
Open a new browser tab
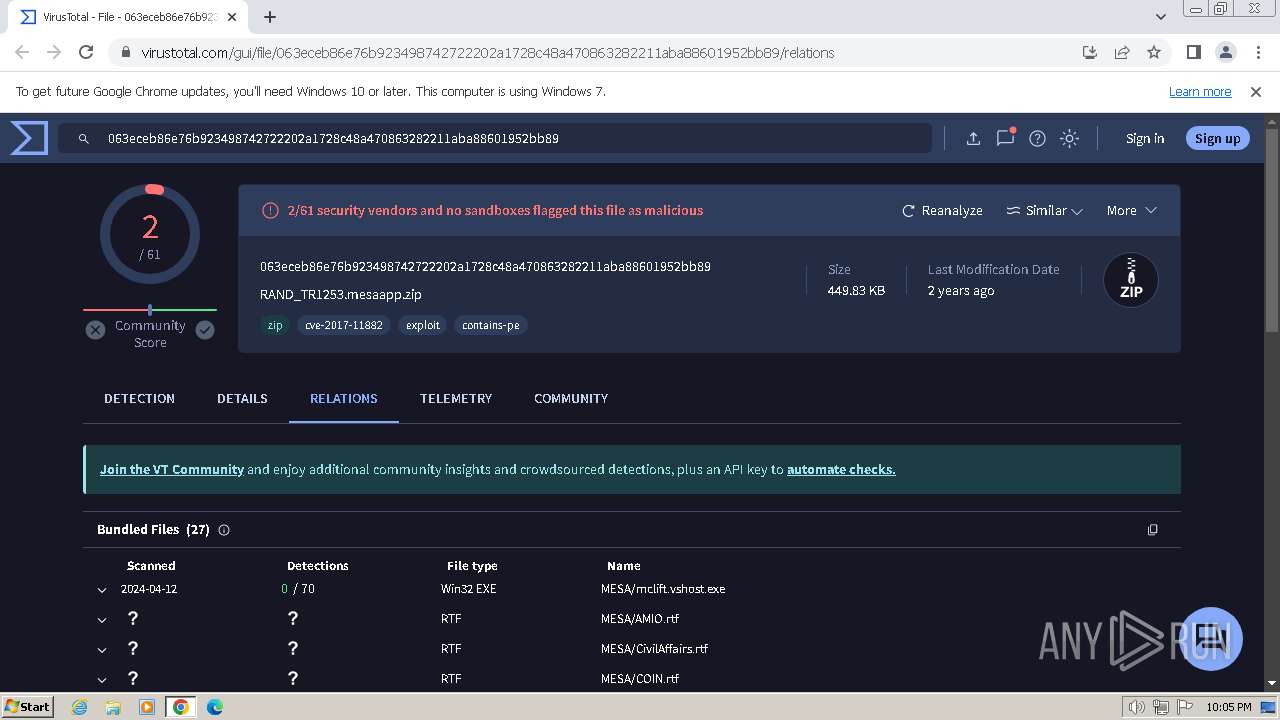click(270, 17)
